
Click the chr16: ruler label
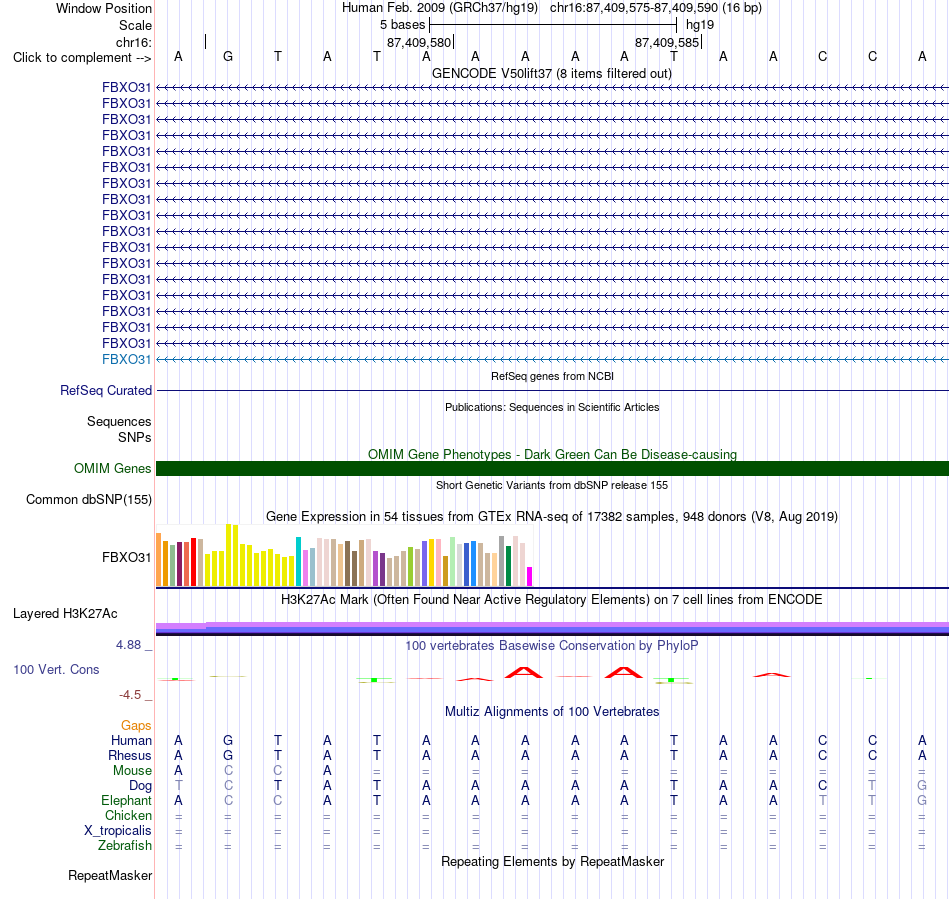click(x=133, y=42)
